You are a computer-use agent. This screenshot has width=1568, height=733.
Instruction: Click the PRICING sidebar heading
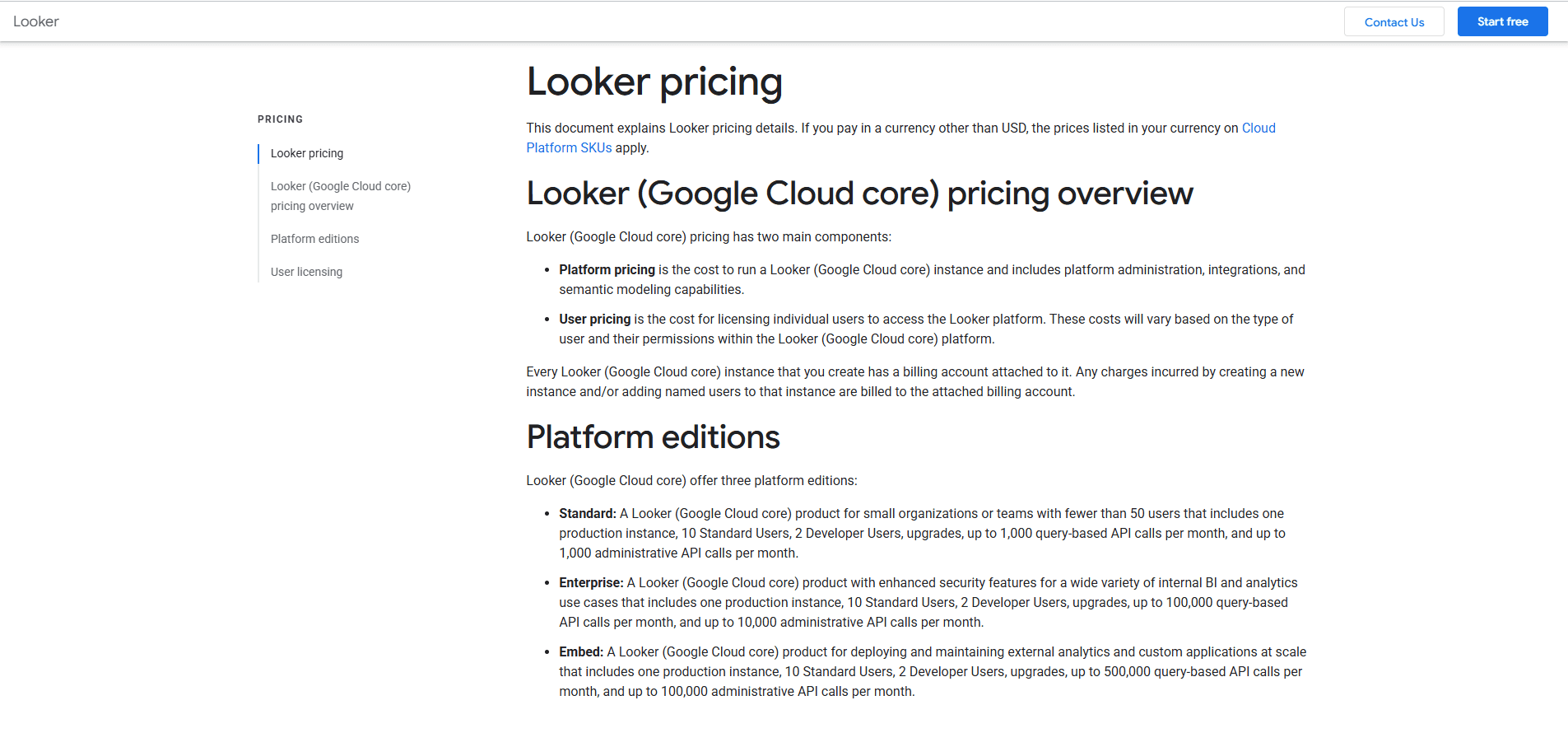click(x=280, y=119)
